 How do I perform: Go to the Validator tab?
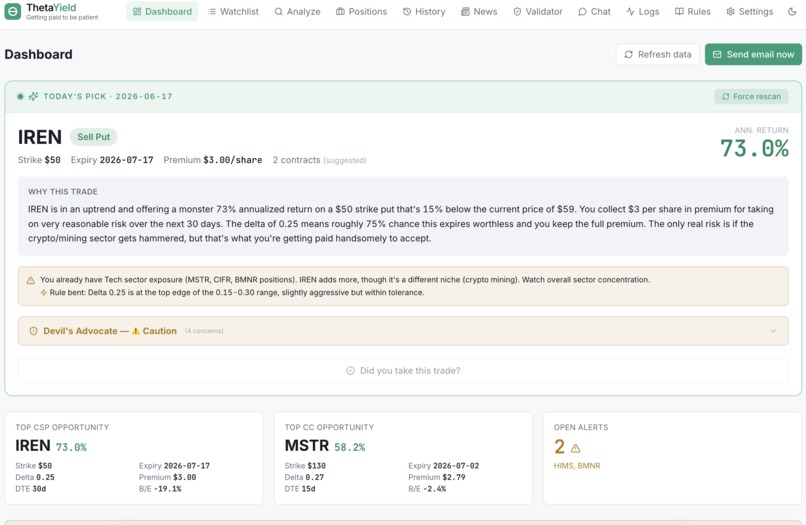click(x=538, y=11)
